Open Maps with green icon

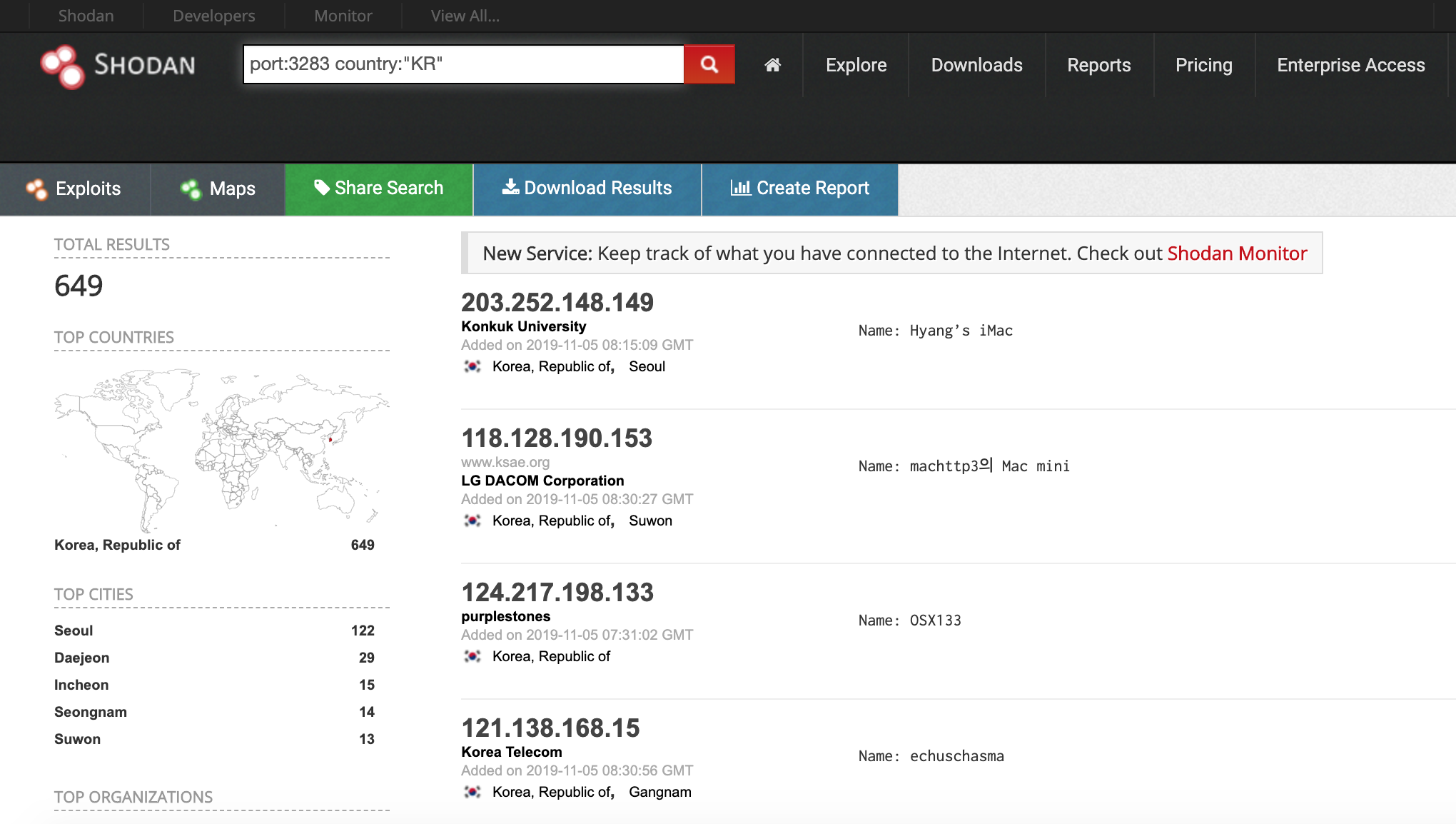[x=218, y=189]
